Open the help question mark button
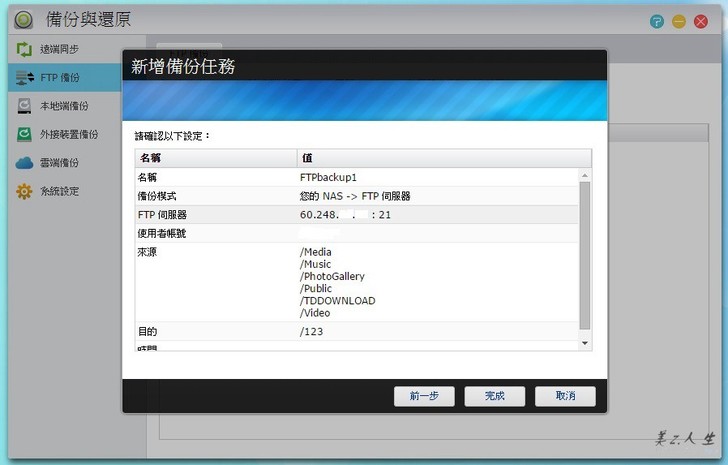Viewport: 728px width, 465px height. pos(656,21)
